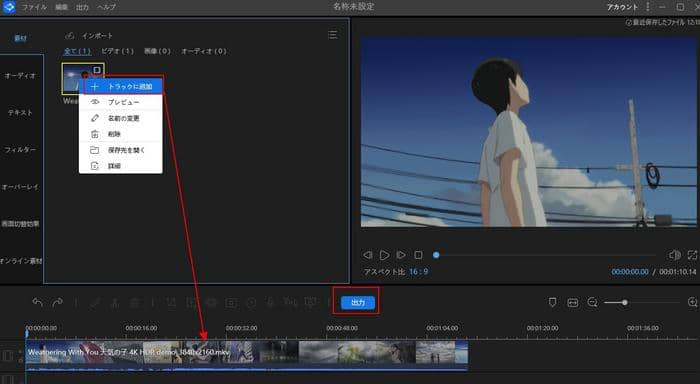Open the 素材 sidebar section
Screen dimensions: 700x384
click(x=21, y=38)
